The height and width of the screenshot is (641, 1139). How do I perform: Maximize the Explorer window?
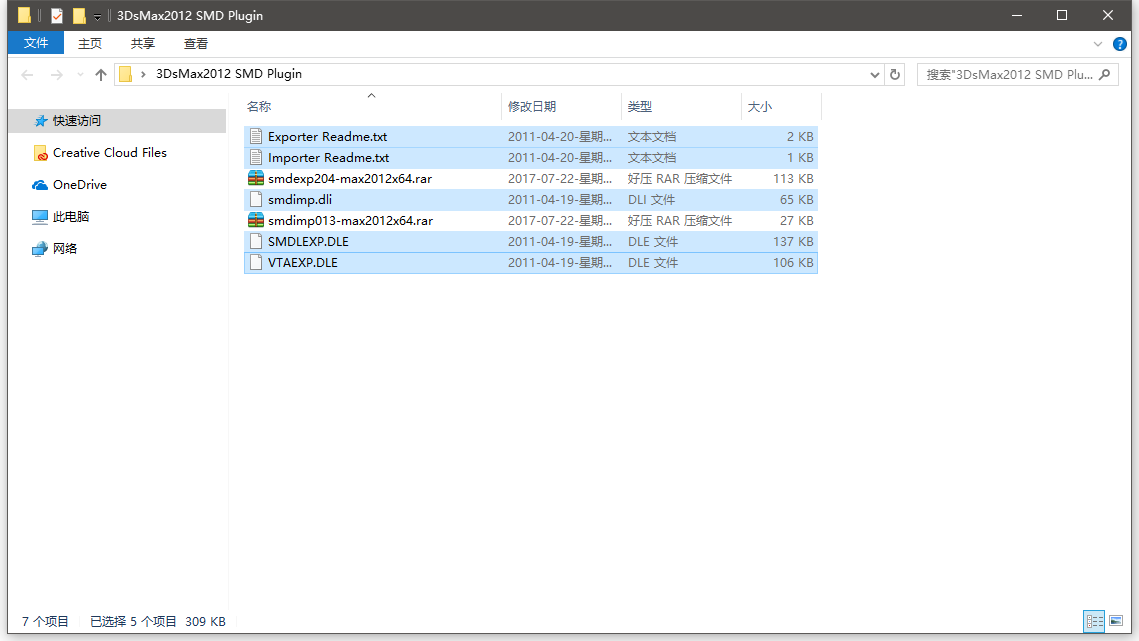click(1062, 15)
